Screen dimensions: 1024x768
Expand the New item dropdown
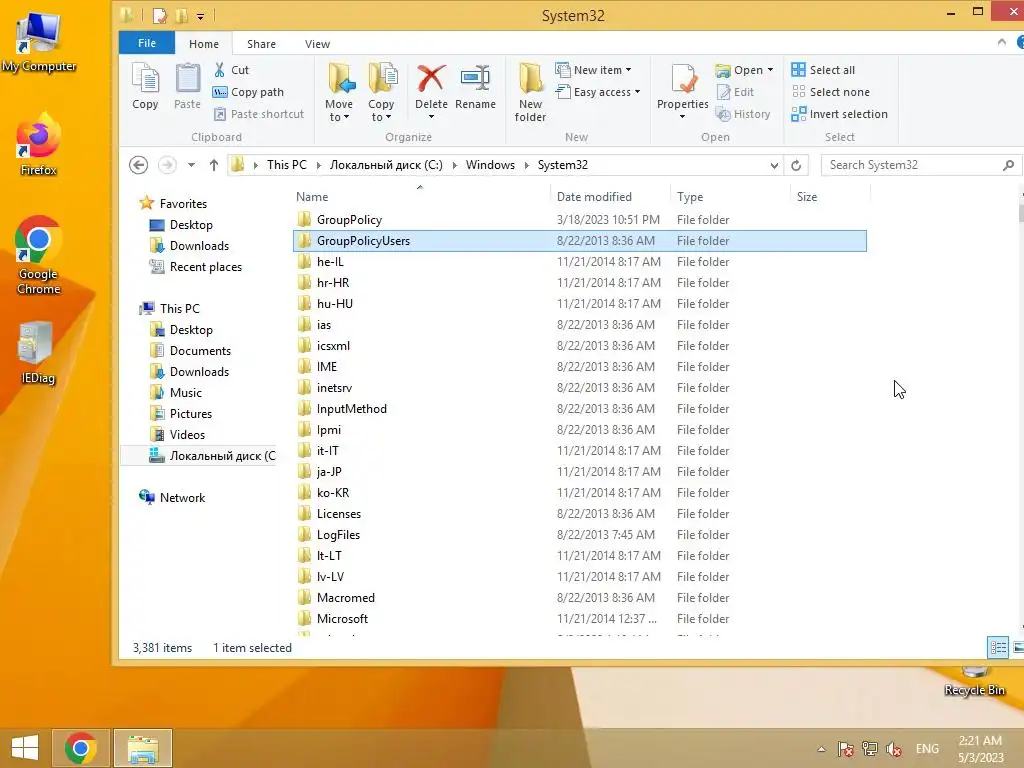coord(628,70)
